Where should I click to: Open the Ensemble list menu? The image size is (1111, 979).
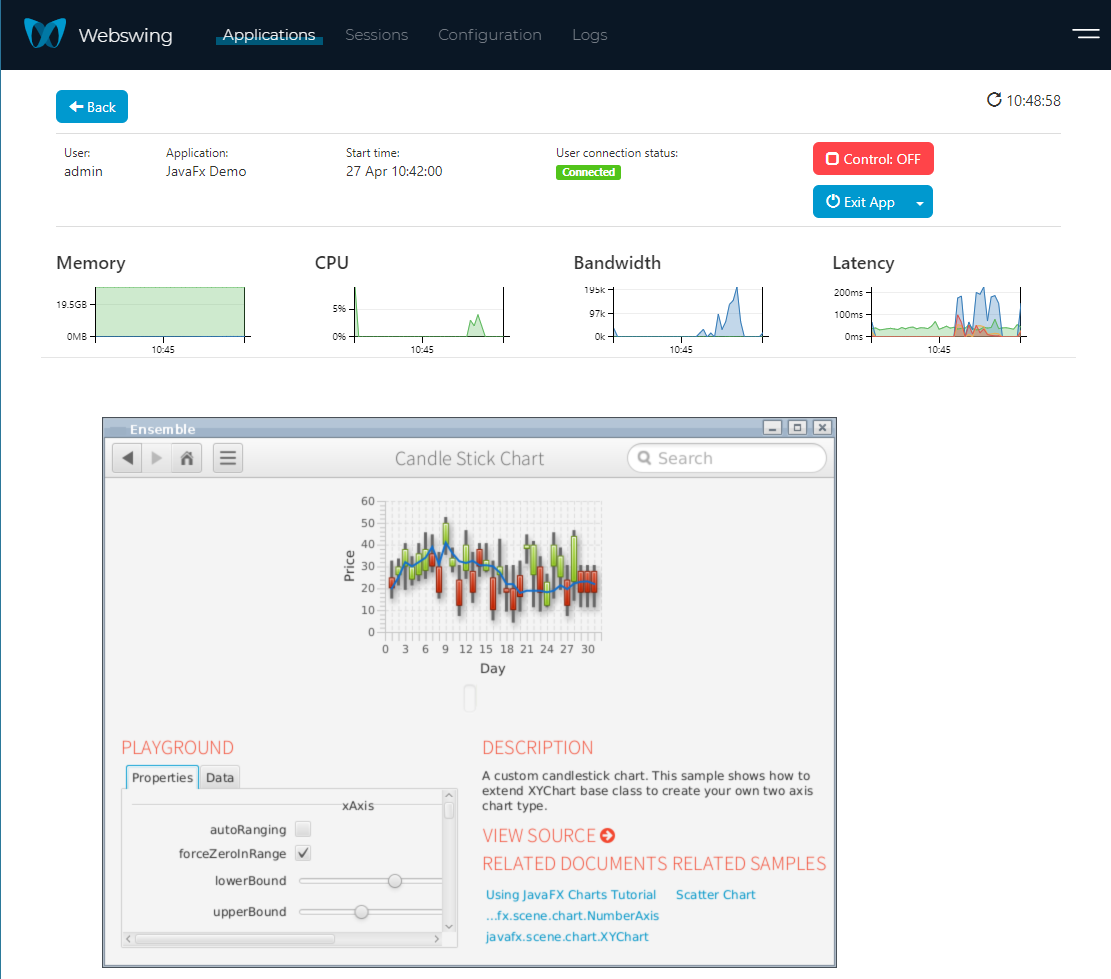pos(227,458)
